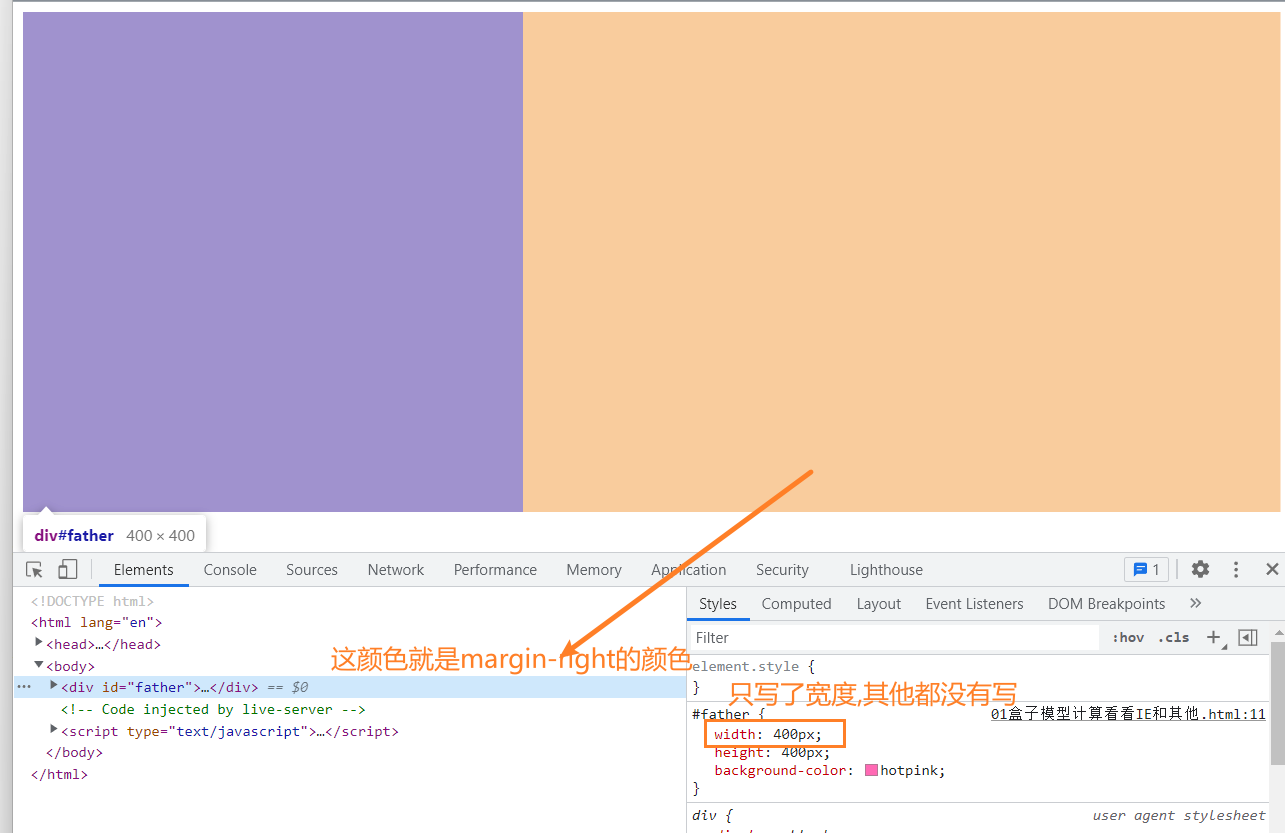Switch to the Console tab
This screenshot has height=833, width=1285.
click(x=230, y=570)
